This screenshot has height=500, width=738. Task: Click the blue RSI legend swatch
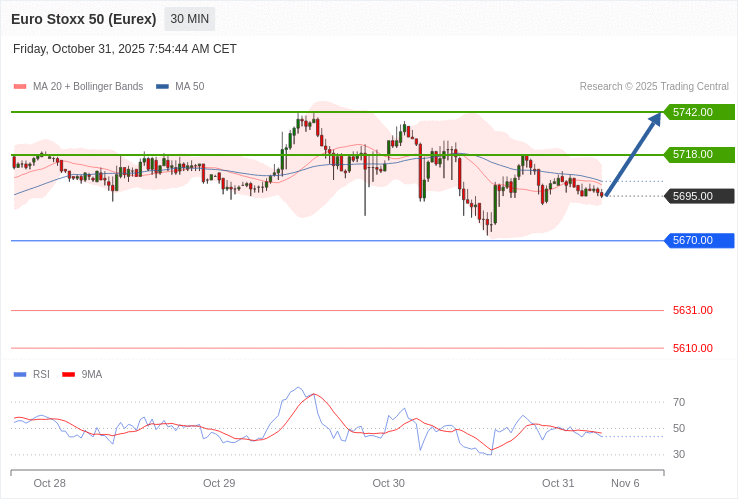(x=20, y=375)
